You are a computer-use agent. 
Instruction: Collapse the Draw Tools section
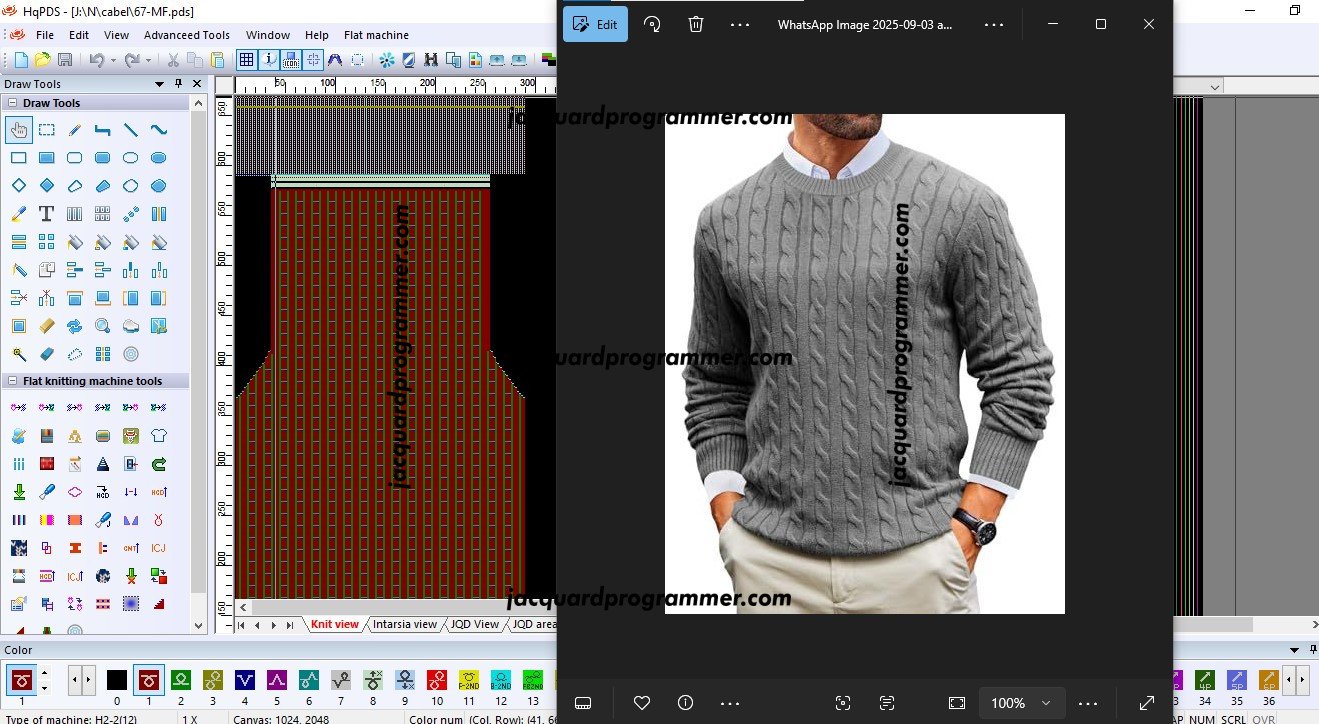pyautogui.click(x=12, y=103)
